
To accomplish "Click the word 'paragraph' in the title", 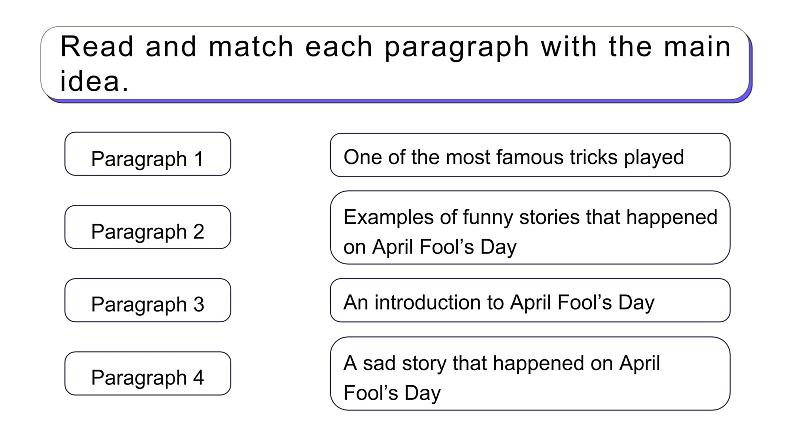I will pos(456,48).
